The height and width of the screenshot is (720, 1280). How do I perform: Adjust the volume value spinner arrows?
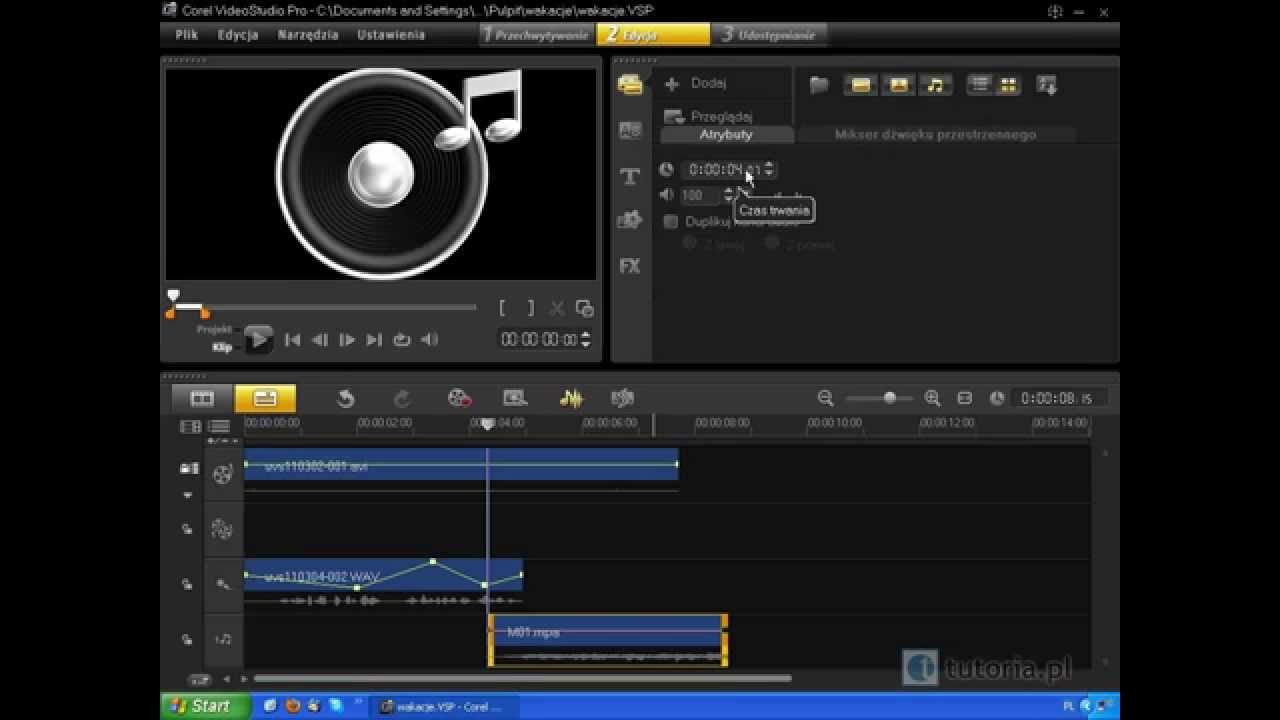pyautogui.click(x=728, y=195)
